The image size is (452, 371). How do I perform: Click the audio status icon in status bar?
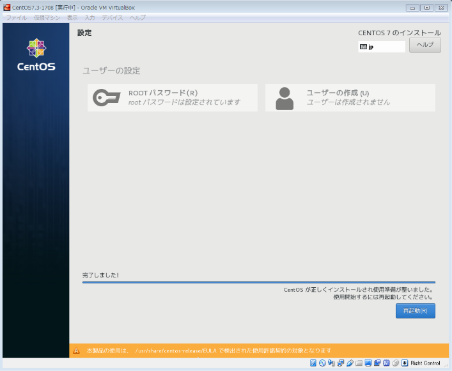[331, 363]
